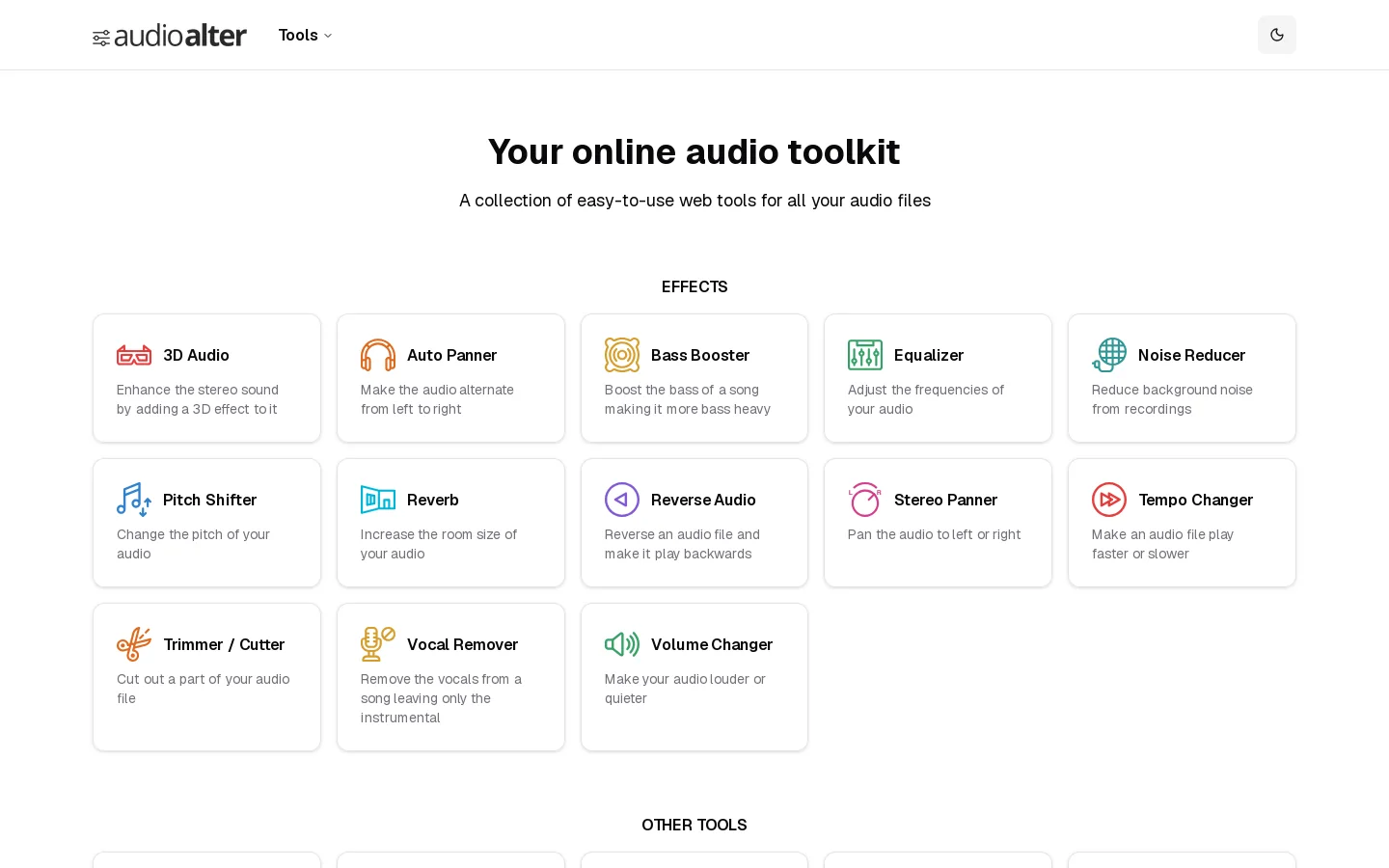This screenshot has width=1389, height=868.
Task: Click the scissors icon for Trimmer / Cutter
Action: [134, 644]
